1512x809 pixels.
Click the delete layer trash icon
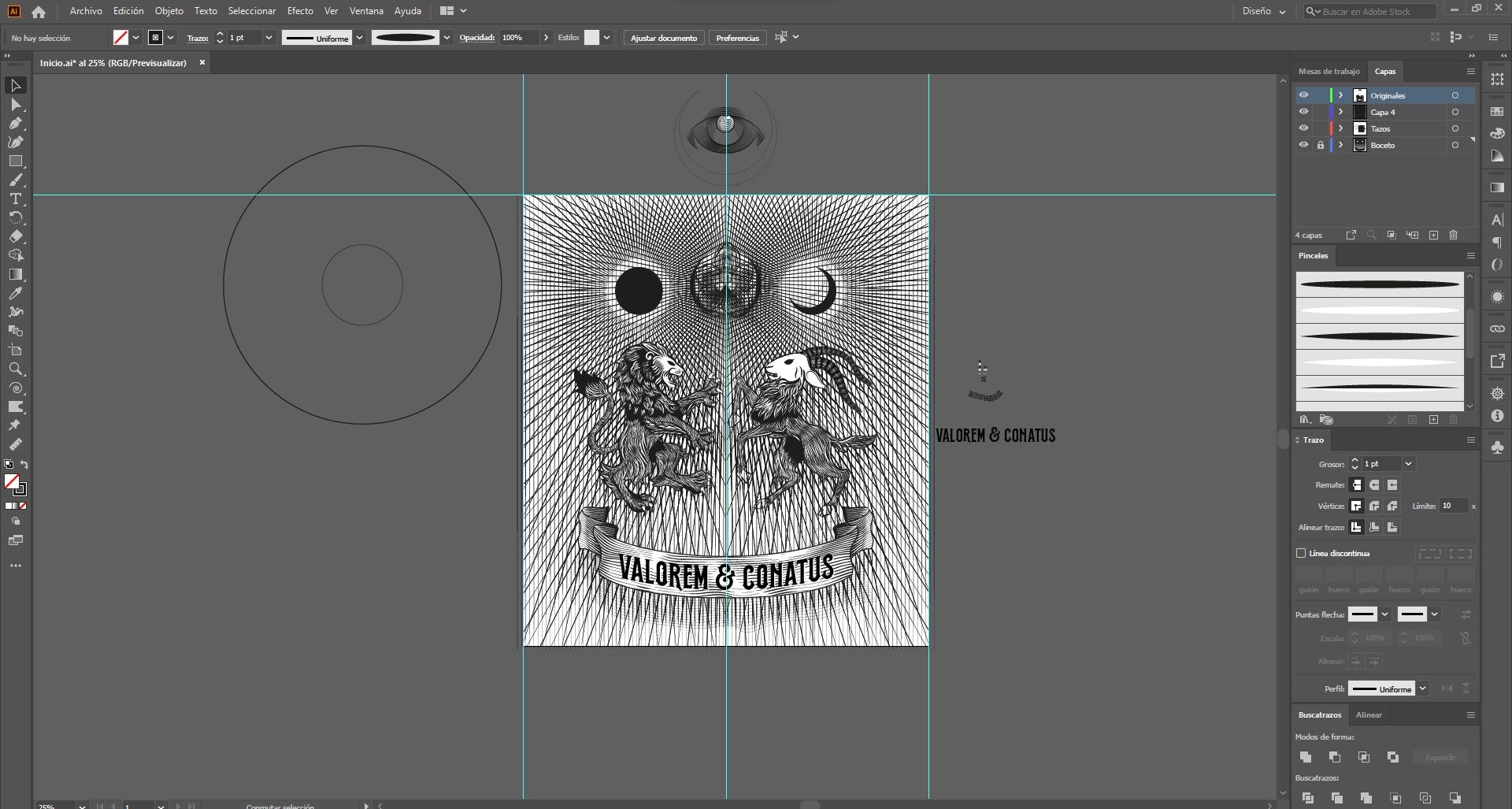coord(1454,235)
